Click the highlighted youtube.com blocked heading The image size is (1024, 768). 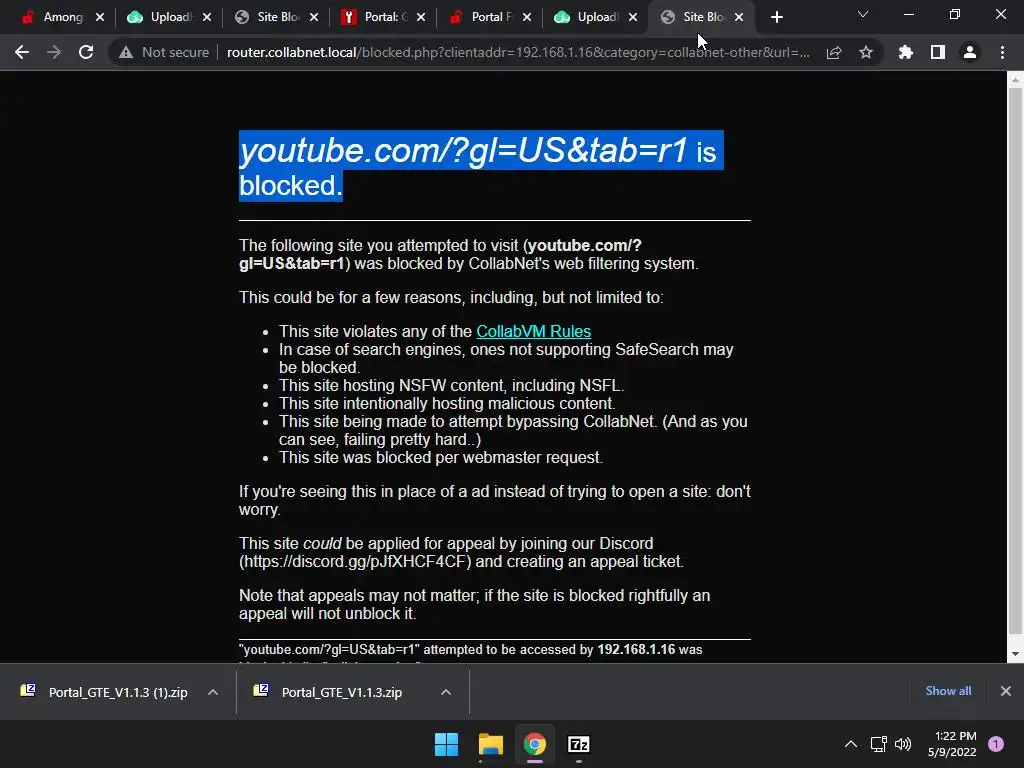481,167
